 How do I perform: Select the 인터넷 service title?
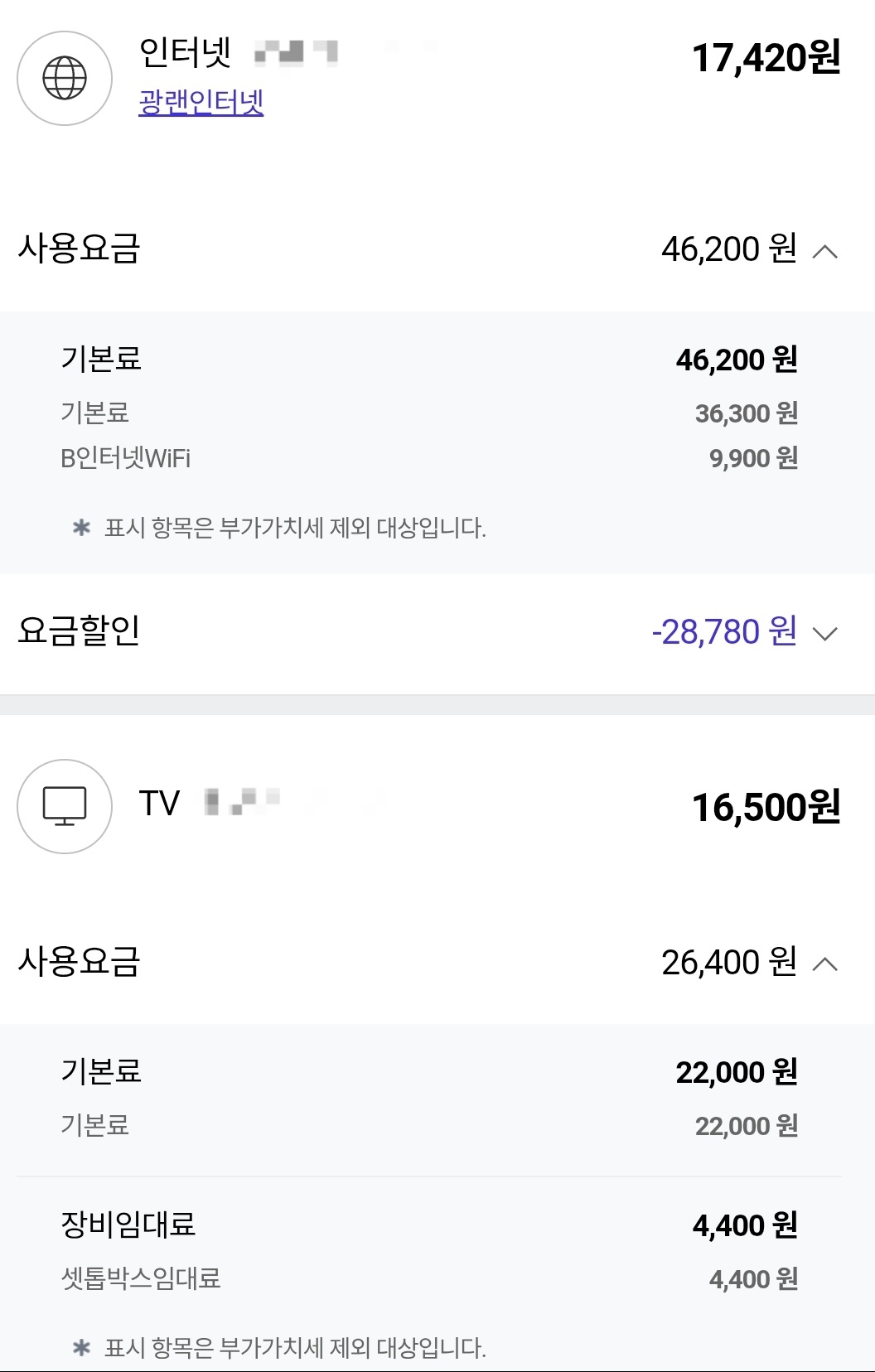pos(185,54)
